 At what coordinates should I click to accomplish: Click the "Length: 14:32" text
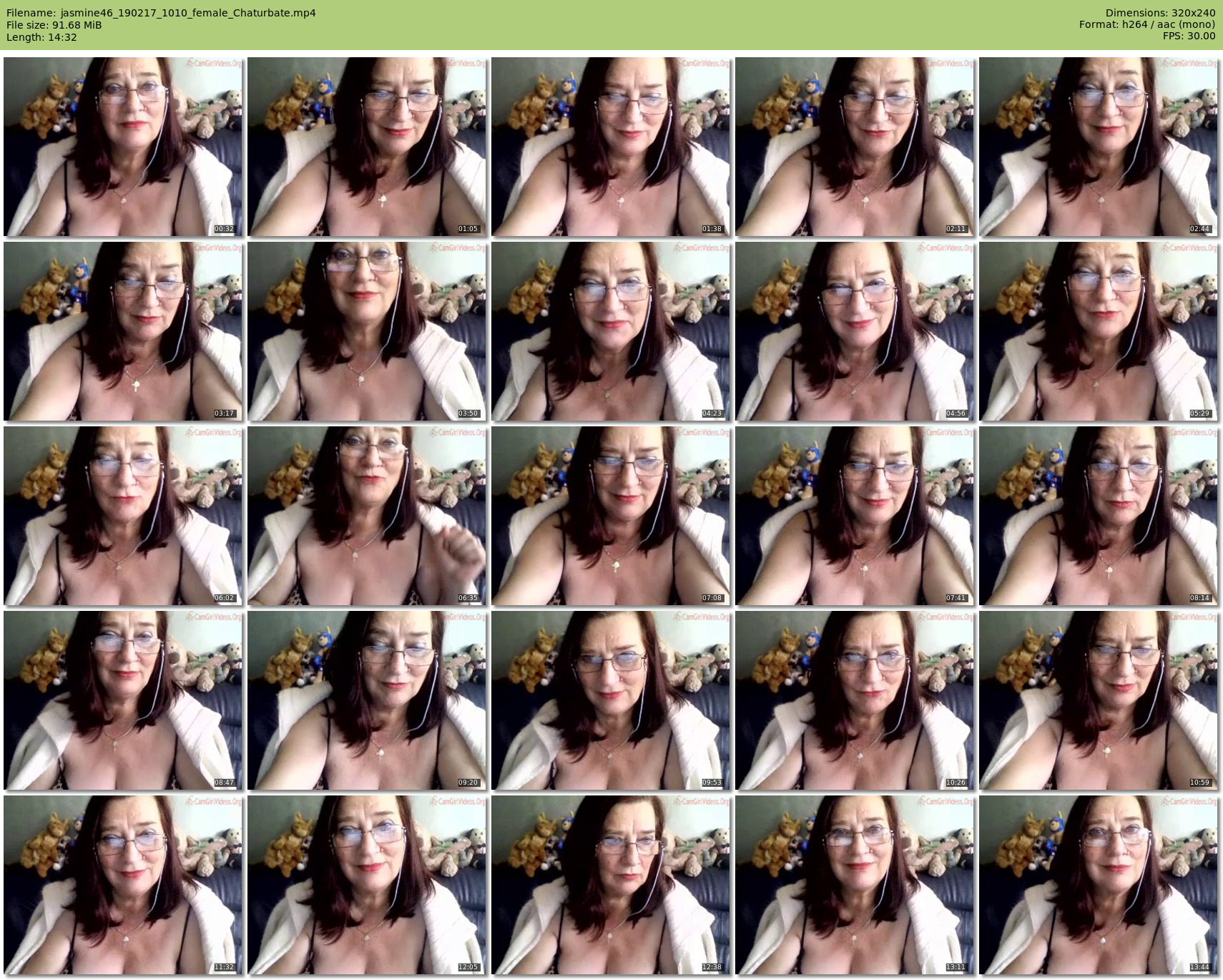(x=41, y=37)
